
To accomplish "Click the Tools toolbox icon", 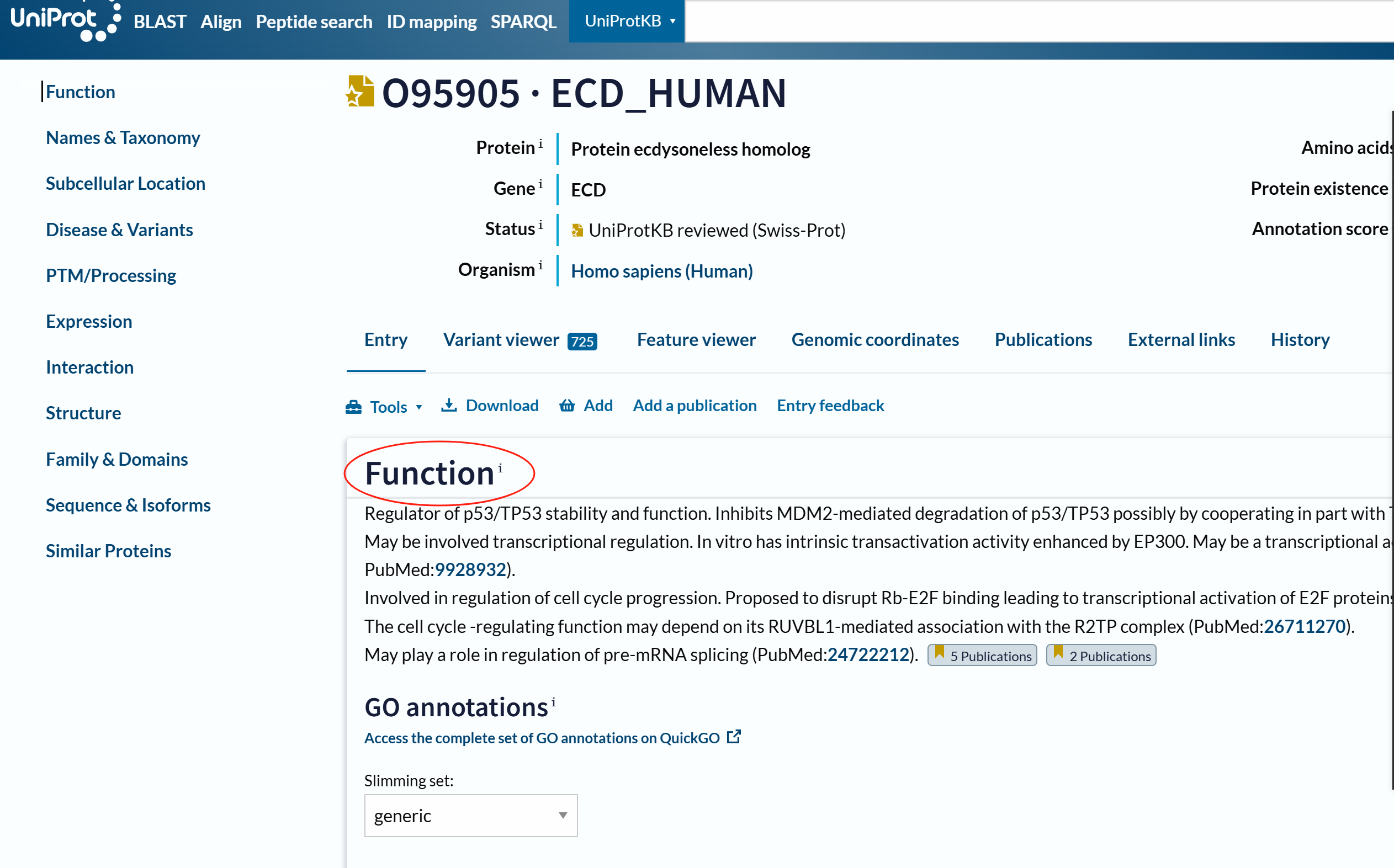I will click(x=353, y=407).
